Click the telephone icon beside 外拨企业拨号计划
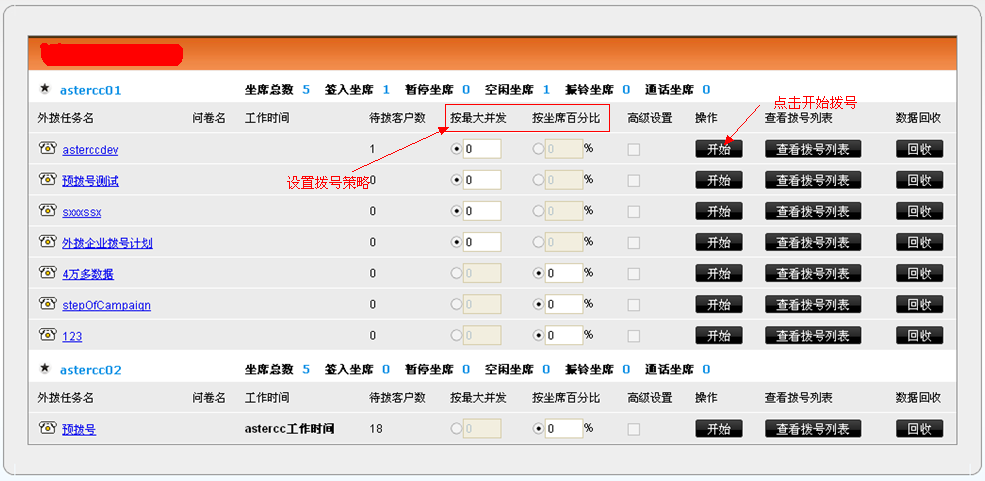 (x=47, y=241)
